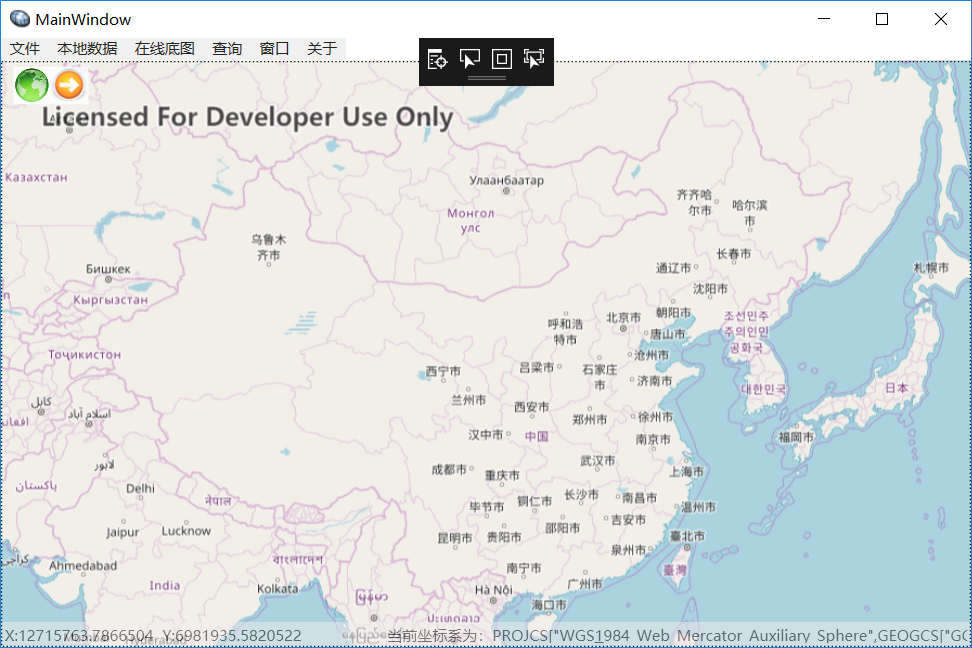This screenshot has height=648, width=972.
Task: Click the green globe full-extent icon
Action: point(30,86)
